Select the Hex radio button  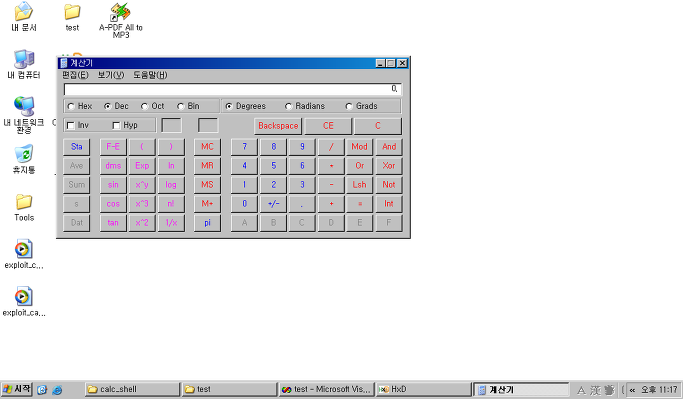coord(80,106)
